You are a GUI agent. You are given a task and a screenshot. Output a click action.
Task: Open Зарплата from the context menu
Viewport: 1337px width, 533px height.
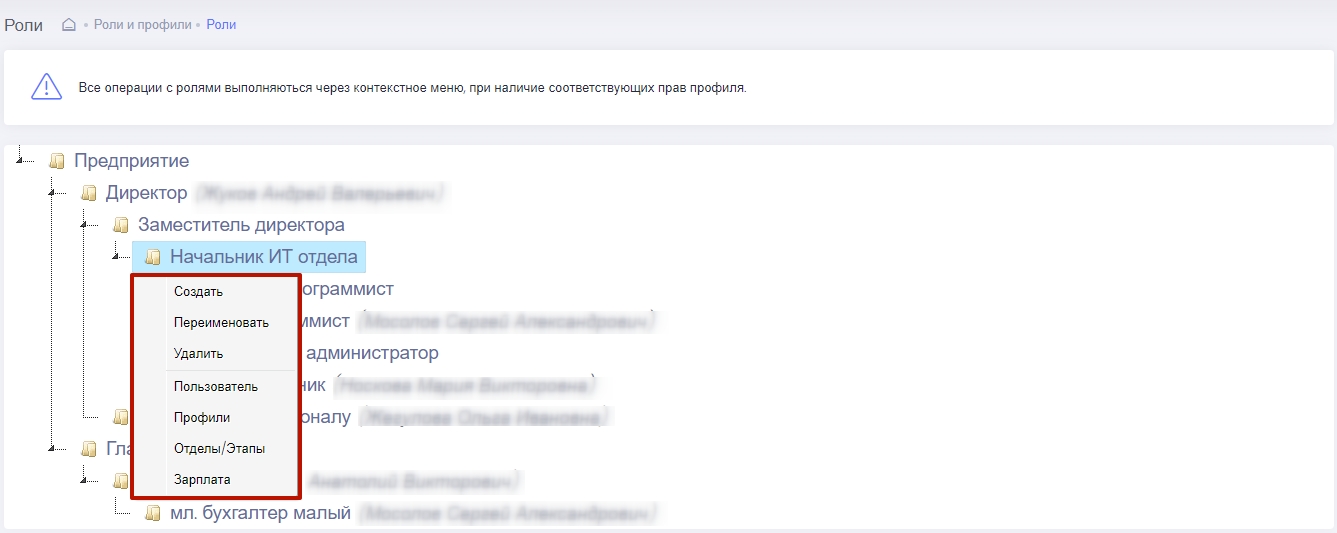(202, 480)
